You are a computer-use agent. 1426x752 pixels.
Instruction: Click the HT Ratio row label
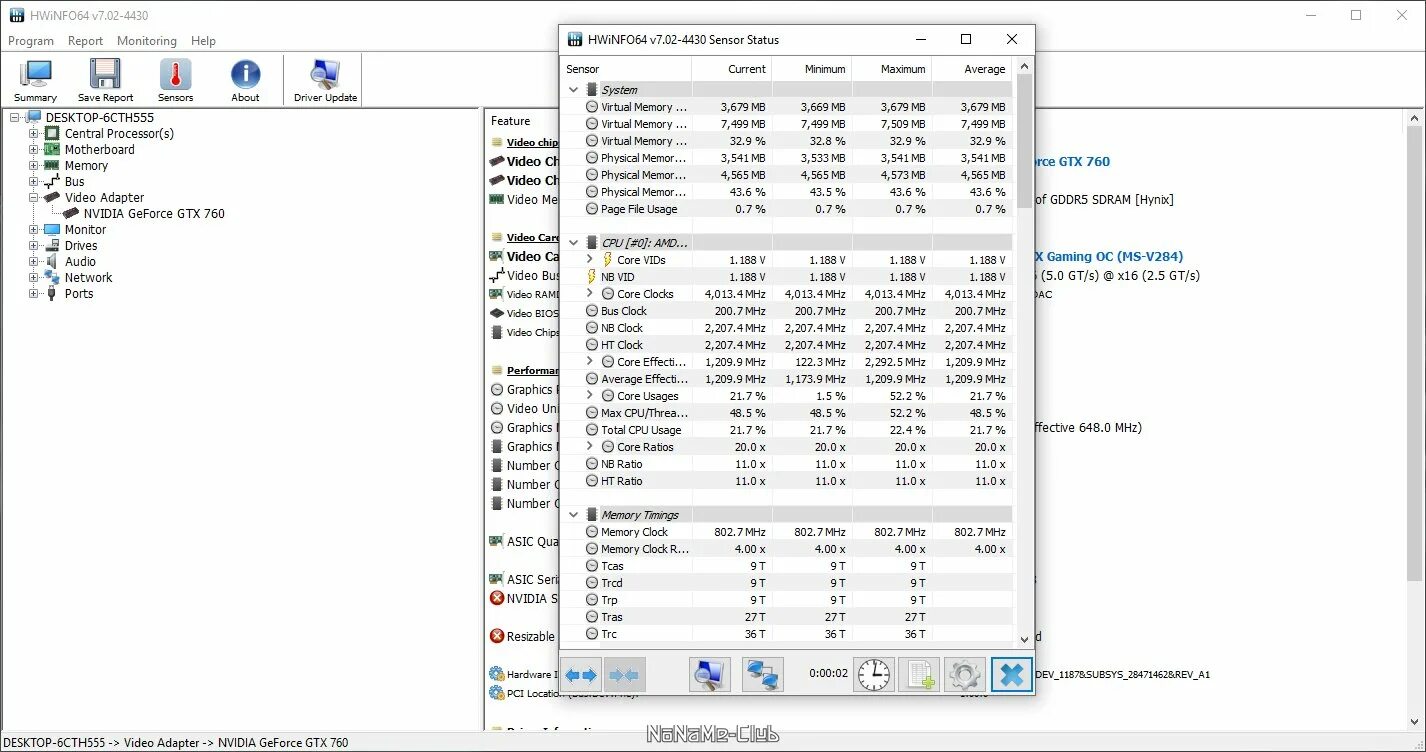pos(622,481)
